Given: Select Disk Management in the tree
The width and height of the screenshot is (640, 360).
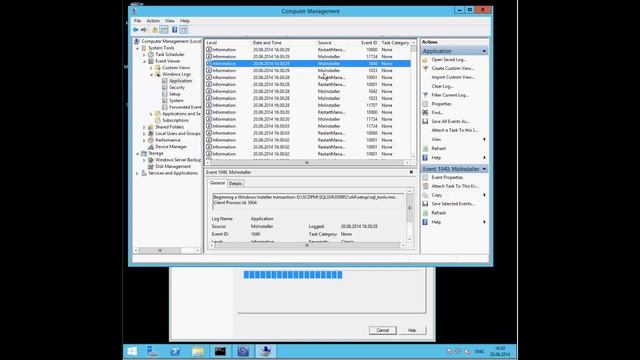Looking at the screenshot, I should pyautogui.click(x=173, y=167).
